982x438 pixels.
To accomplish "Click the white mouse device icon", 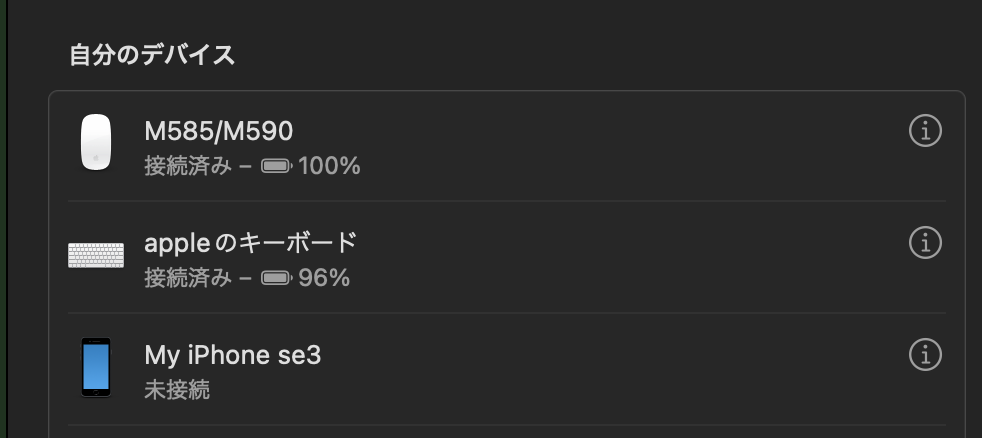I will click(96, 142).
